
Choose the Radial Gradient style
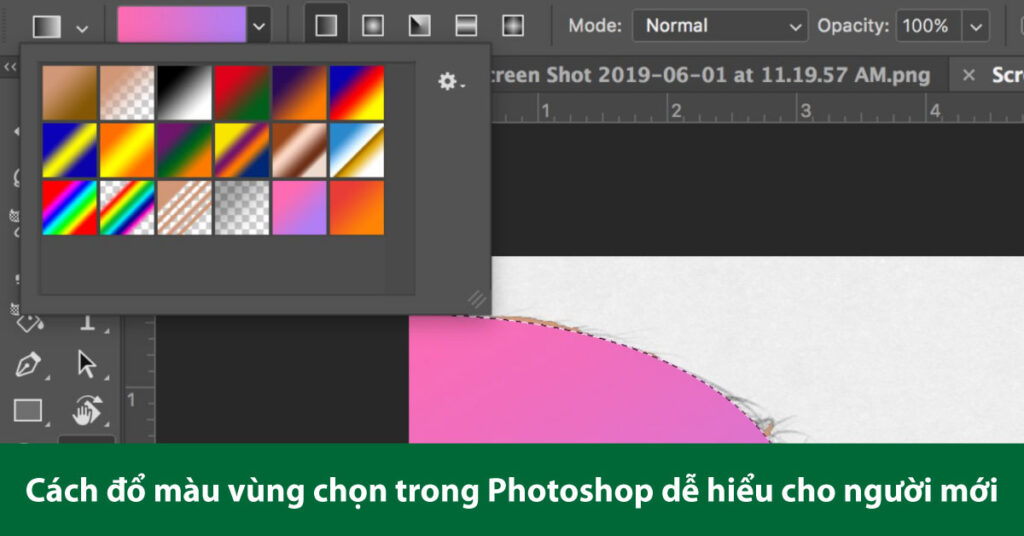(x=373, y=25)
